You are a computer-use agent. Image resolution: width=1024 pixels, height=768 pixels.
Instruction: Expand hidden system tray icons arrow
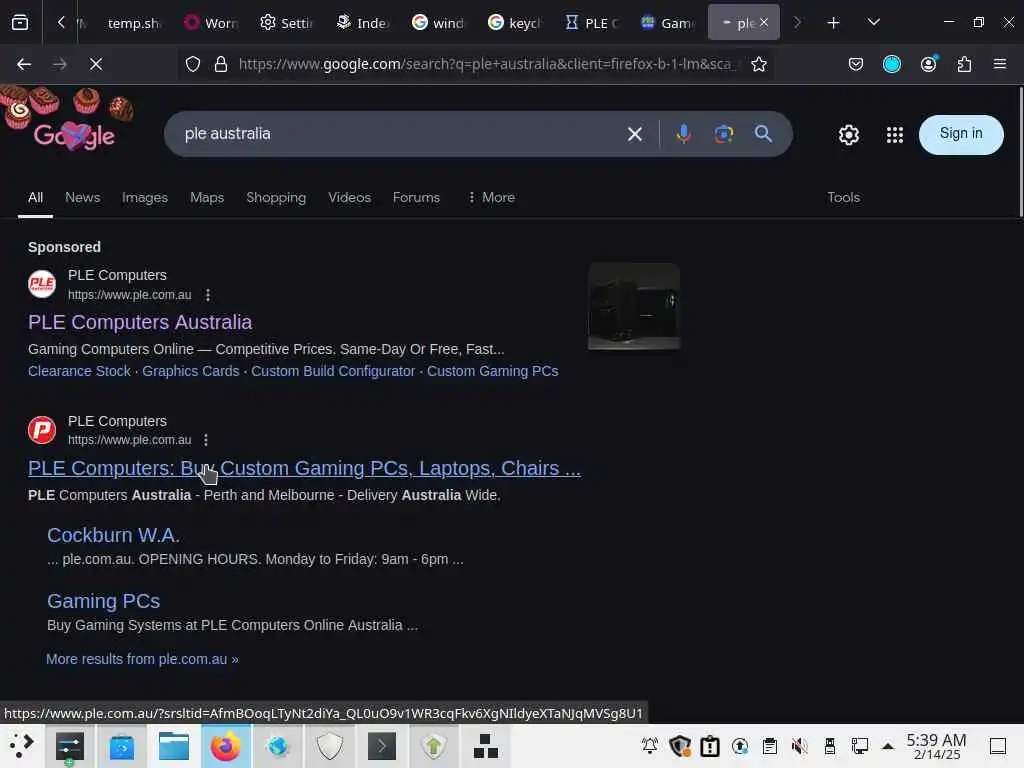click(888, 746)
